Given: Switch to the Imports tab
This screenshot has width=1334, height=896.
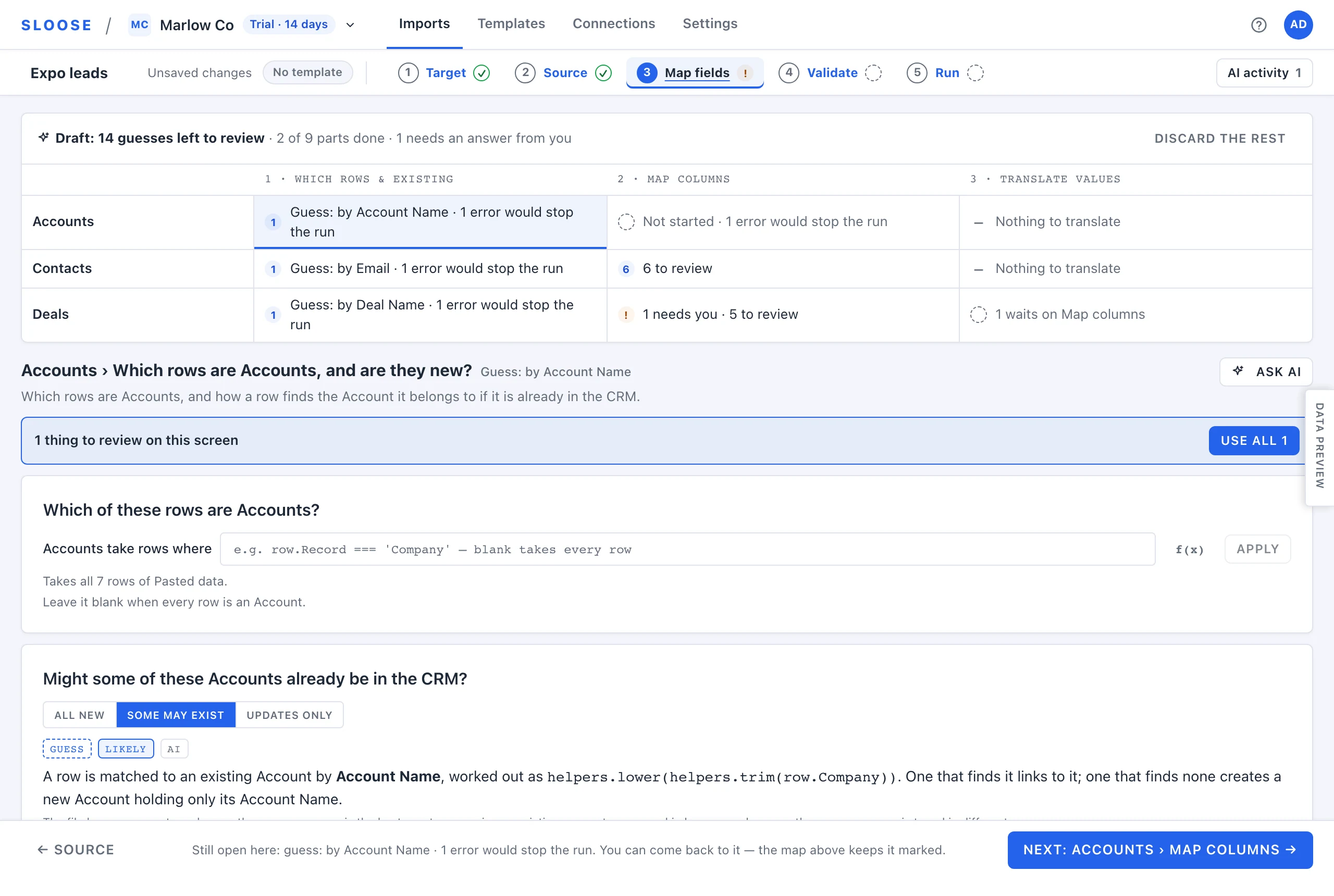Looking at the screenshot, I should pyautogui.click(x=424, y=23).
